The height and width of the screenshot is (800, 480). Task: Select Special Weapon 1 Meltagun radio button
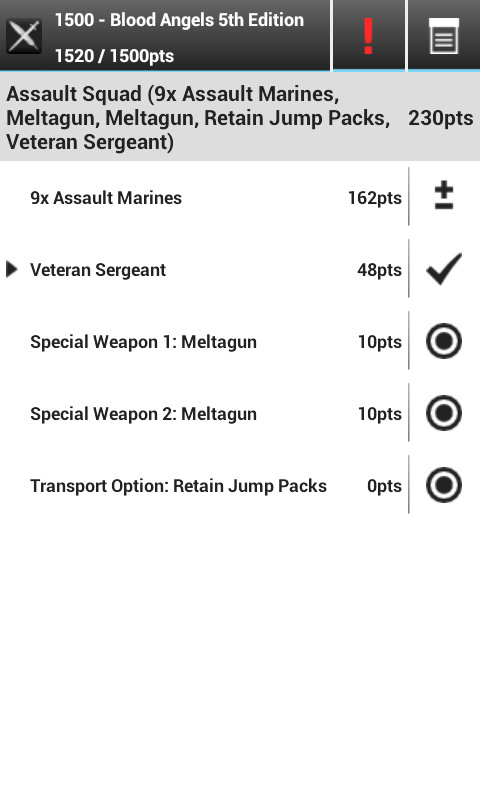pos(444,340)
